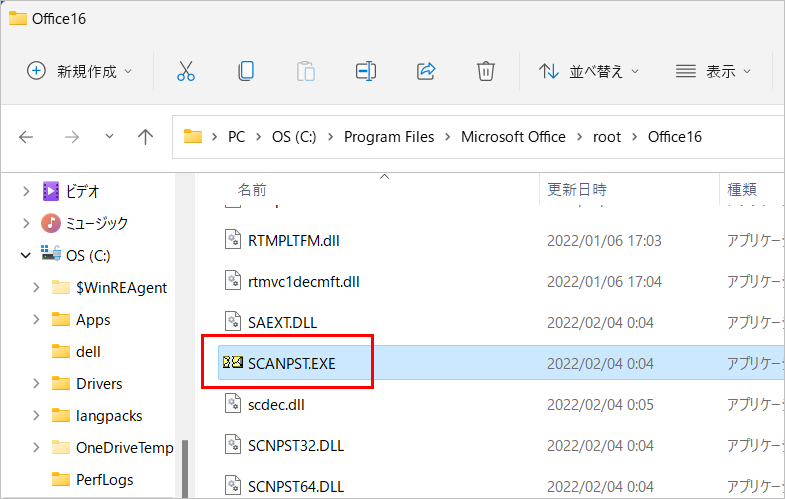This screenshot has width=785, height=499.
Task: Select langpacks folder in tree
Action: click(x=109, y=415)
